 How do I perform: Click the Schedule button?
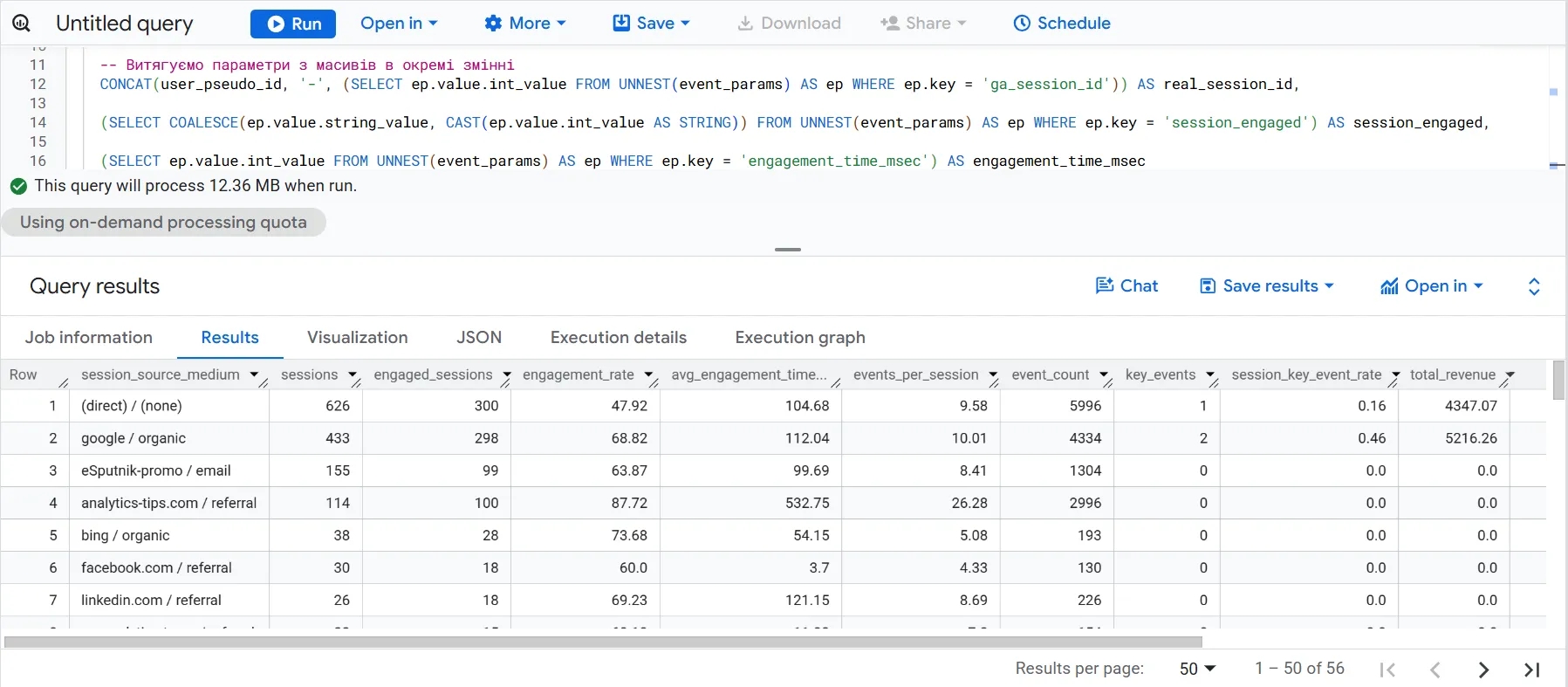coord(1062,24)
